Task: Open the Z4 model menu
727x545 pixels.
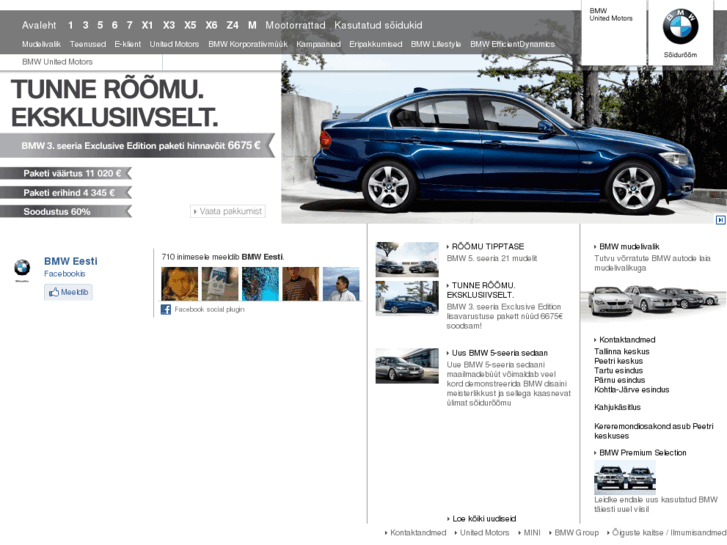Action: pos(232,25)
